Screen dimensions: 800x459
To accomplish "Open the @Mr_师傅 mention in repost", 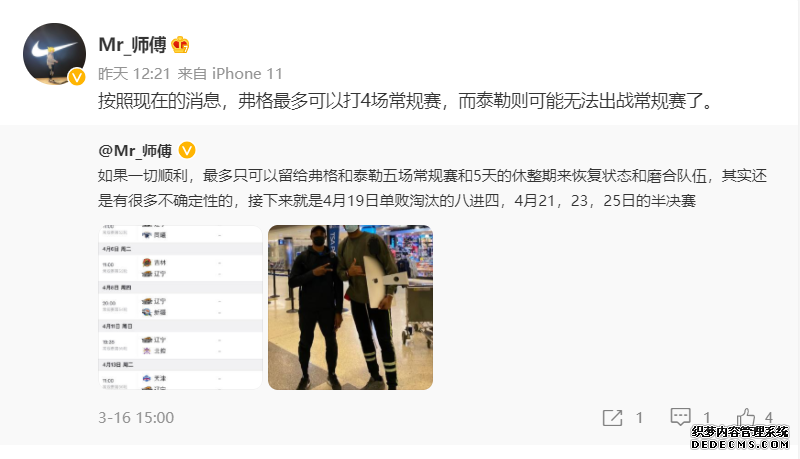I will click(135, 151).
